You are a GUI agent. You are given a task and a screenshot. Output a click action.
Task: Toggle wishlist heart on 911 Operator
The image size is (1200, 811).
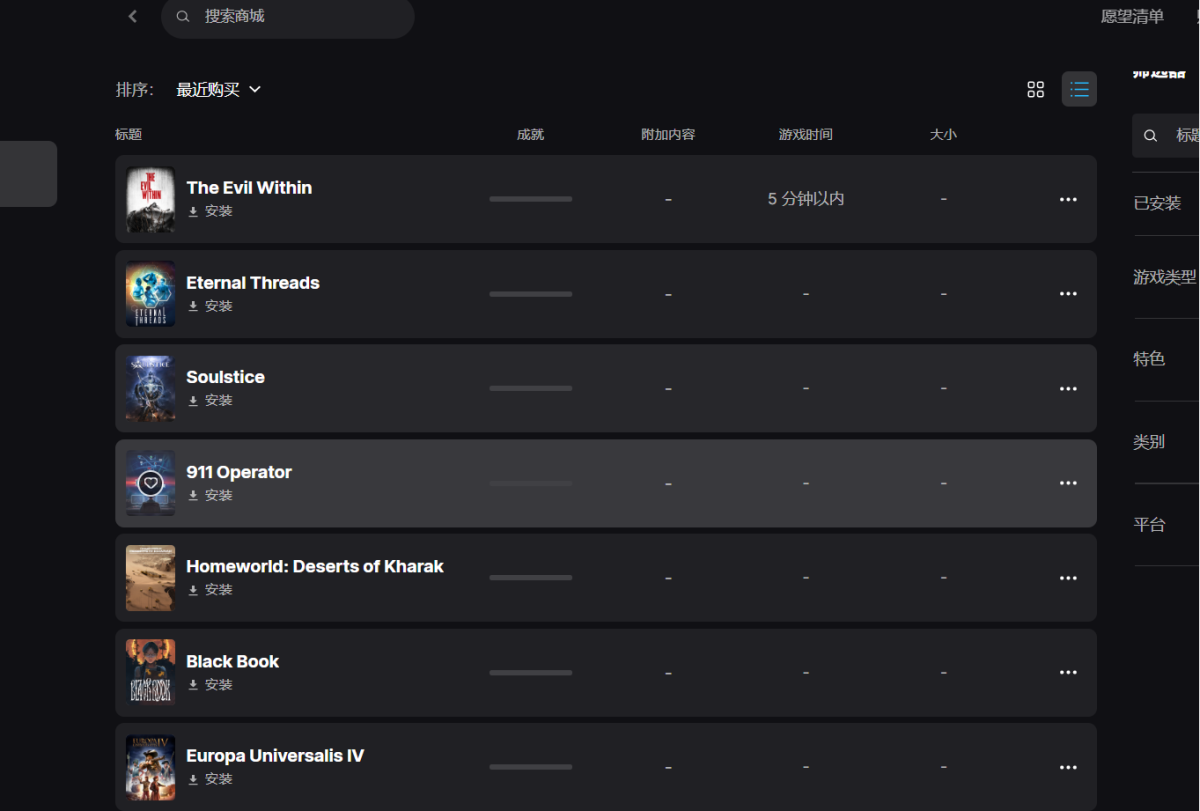point(151,483)
